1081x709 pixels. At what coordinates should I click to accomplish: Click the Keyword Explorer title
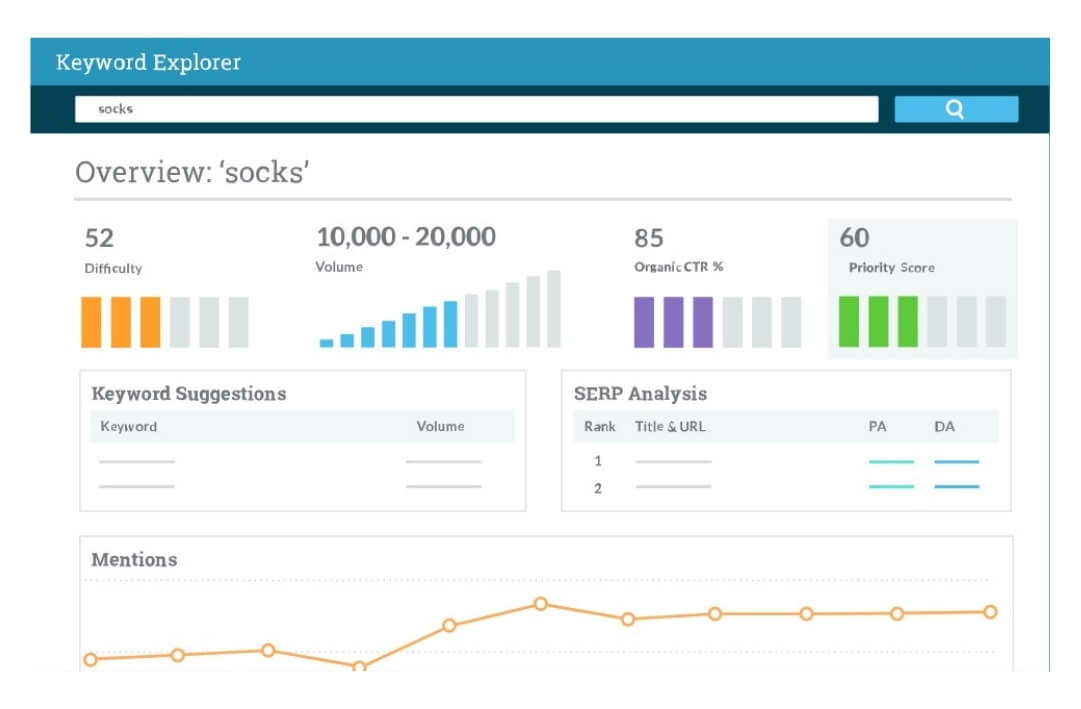tap(148, 62)
